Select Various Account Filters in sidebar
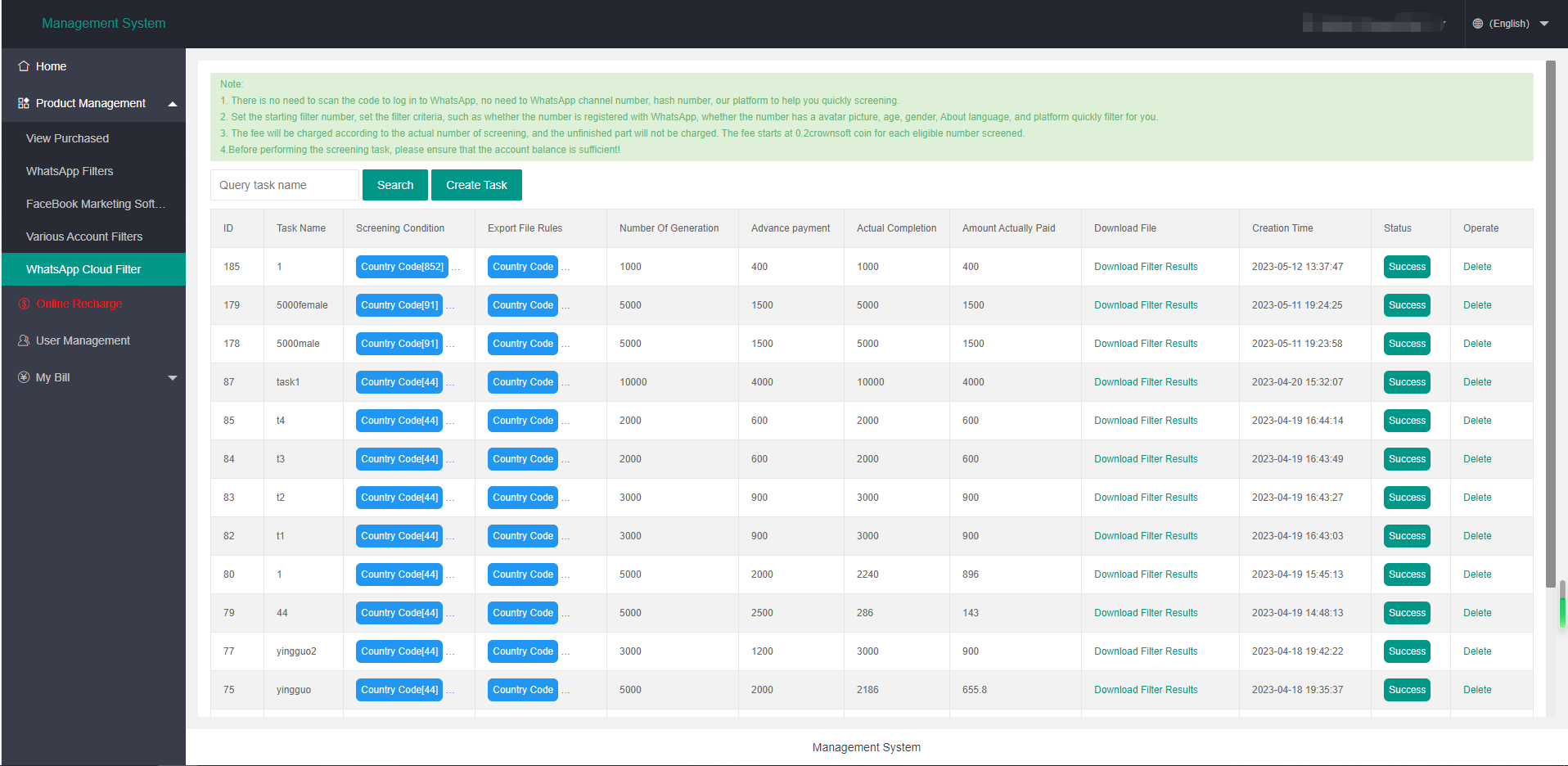The width and height of the screenshot is (1568, 766). [84, 237]
